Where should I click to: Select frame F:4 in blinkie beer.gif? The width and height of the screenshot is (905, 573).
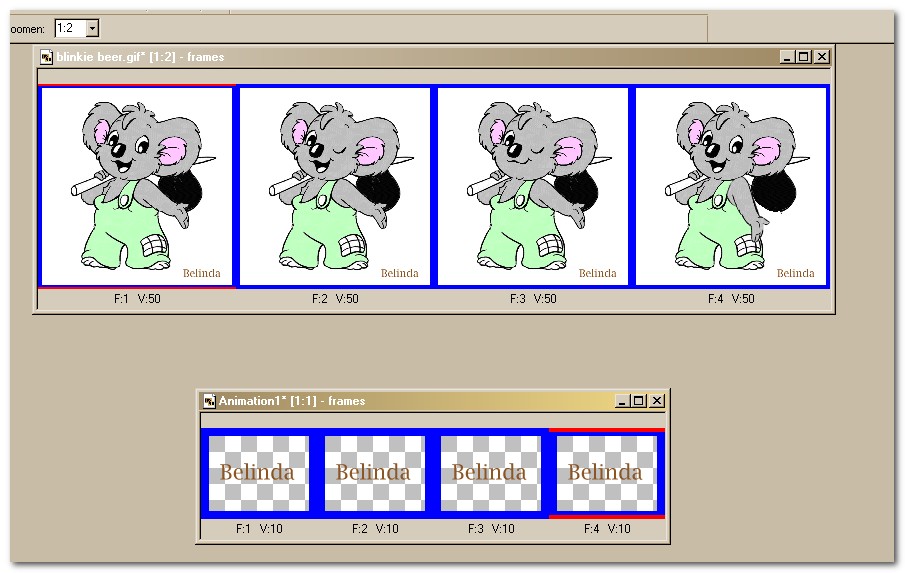pyautogui.click(x=731, y=186)
